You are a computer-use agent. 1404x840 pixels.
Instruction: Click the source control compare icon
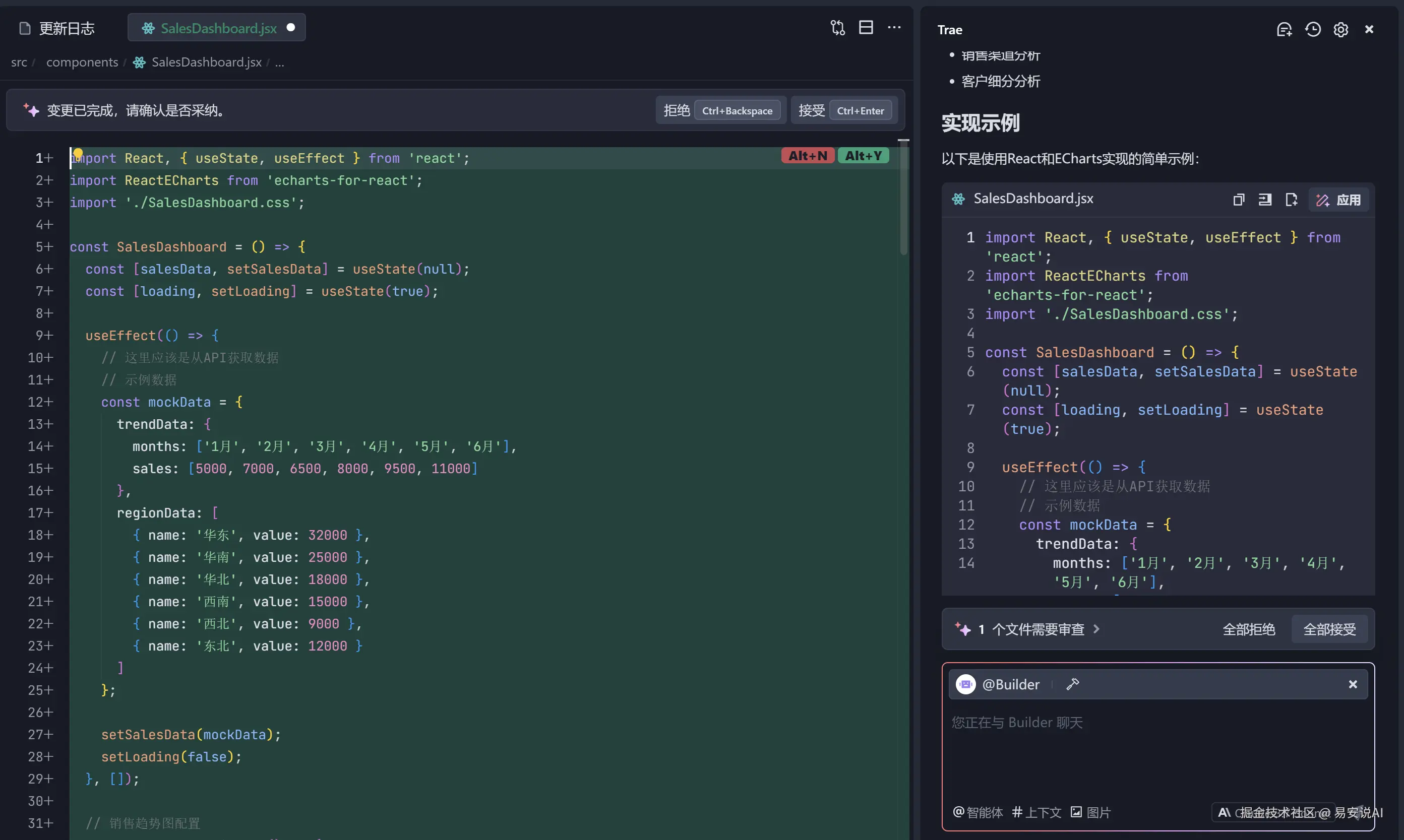point(837,28)
